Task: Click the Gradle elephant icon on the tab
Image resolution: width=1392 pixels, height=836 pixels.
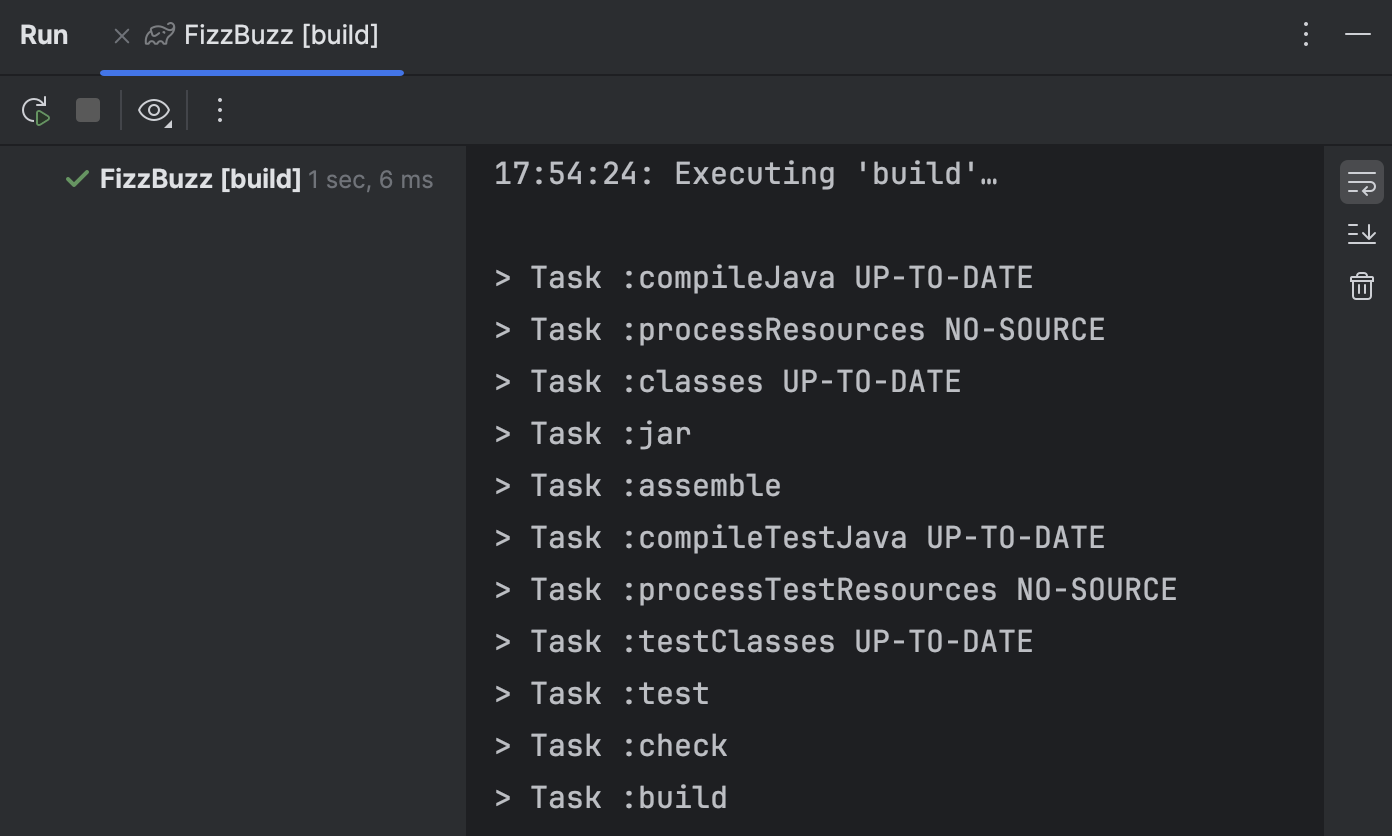Action: click(159, 34)
